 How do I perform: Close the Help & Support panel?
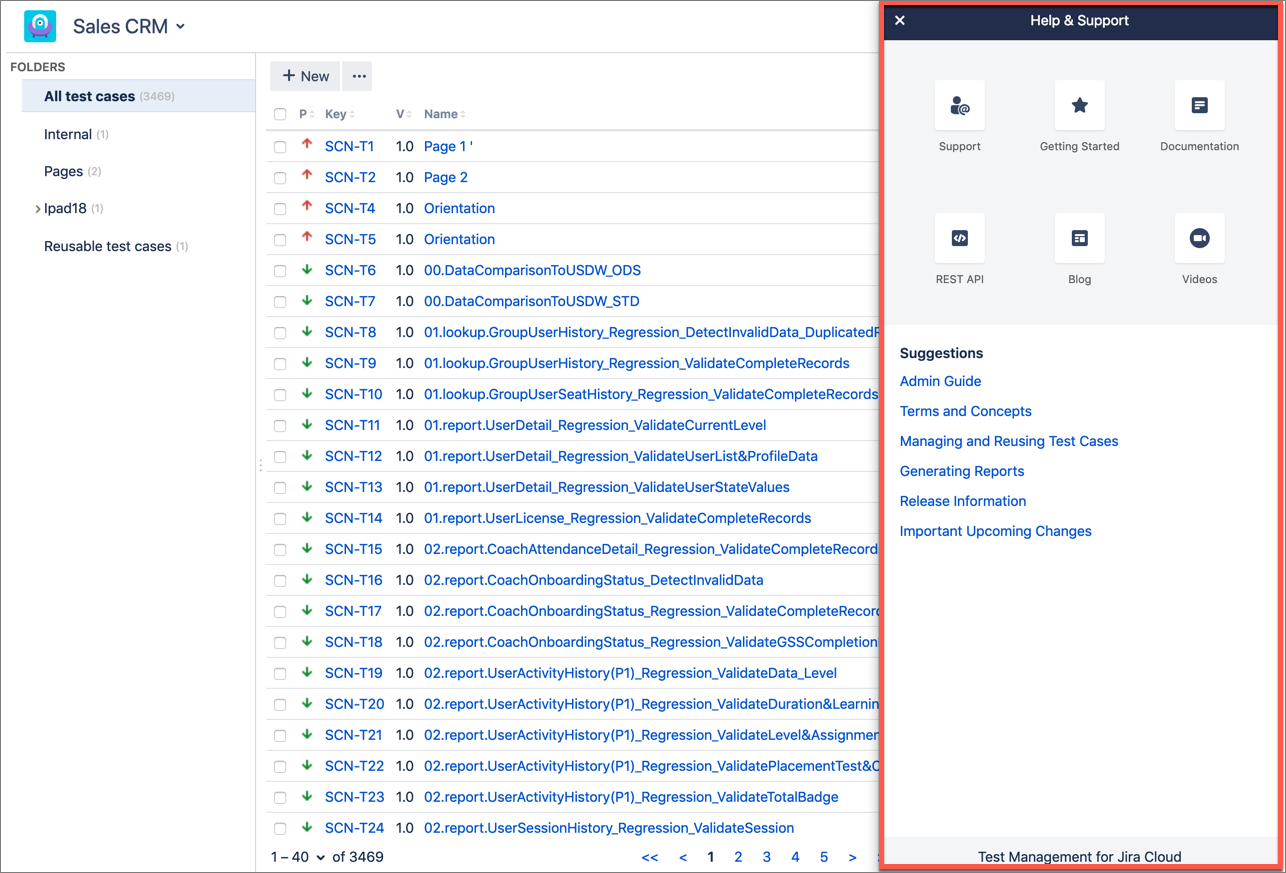click(x=900, y=21)
